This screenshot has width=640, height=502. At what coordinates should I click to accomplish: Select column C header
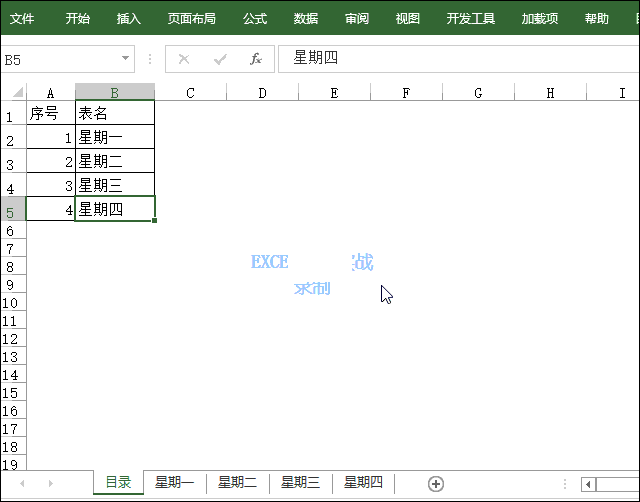[190, 93]
